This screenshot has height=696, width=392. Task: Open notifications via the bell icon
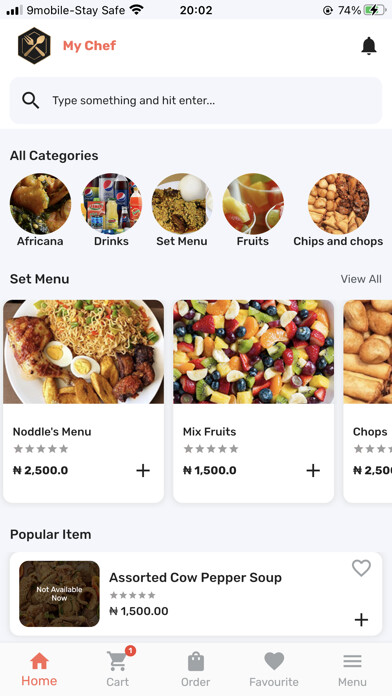click(368, 46)
